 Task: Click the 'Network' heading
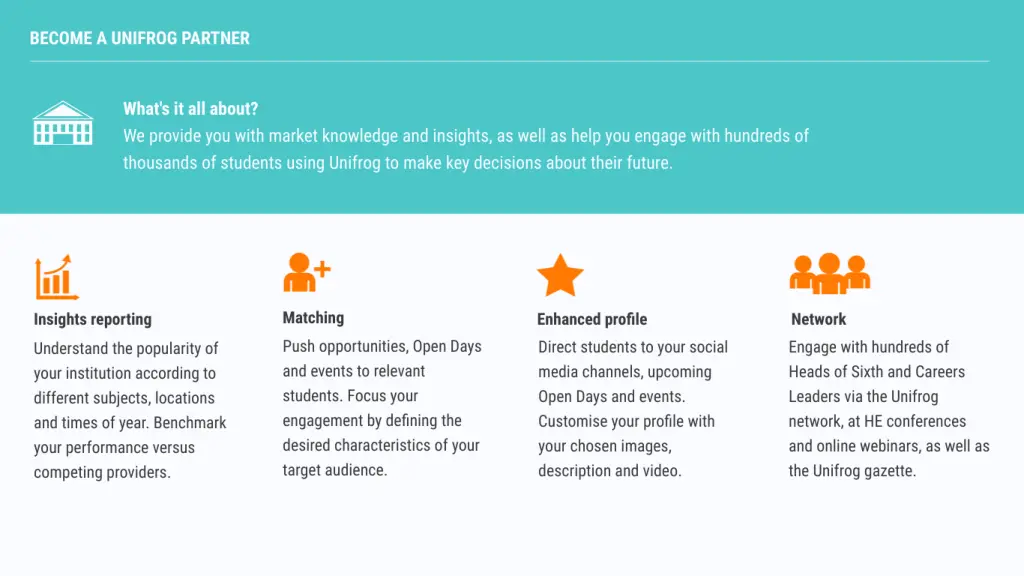818,320
